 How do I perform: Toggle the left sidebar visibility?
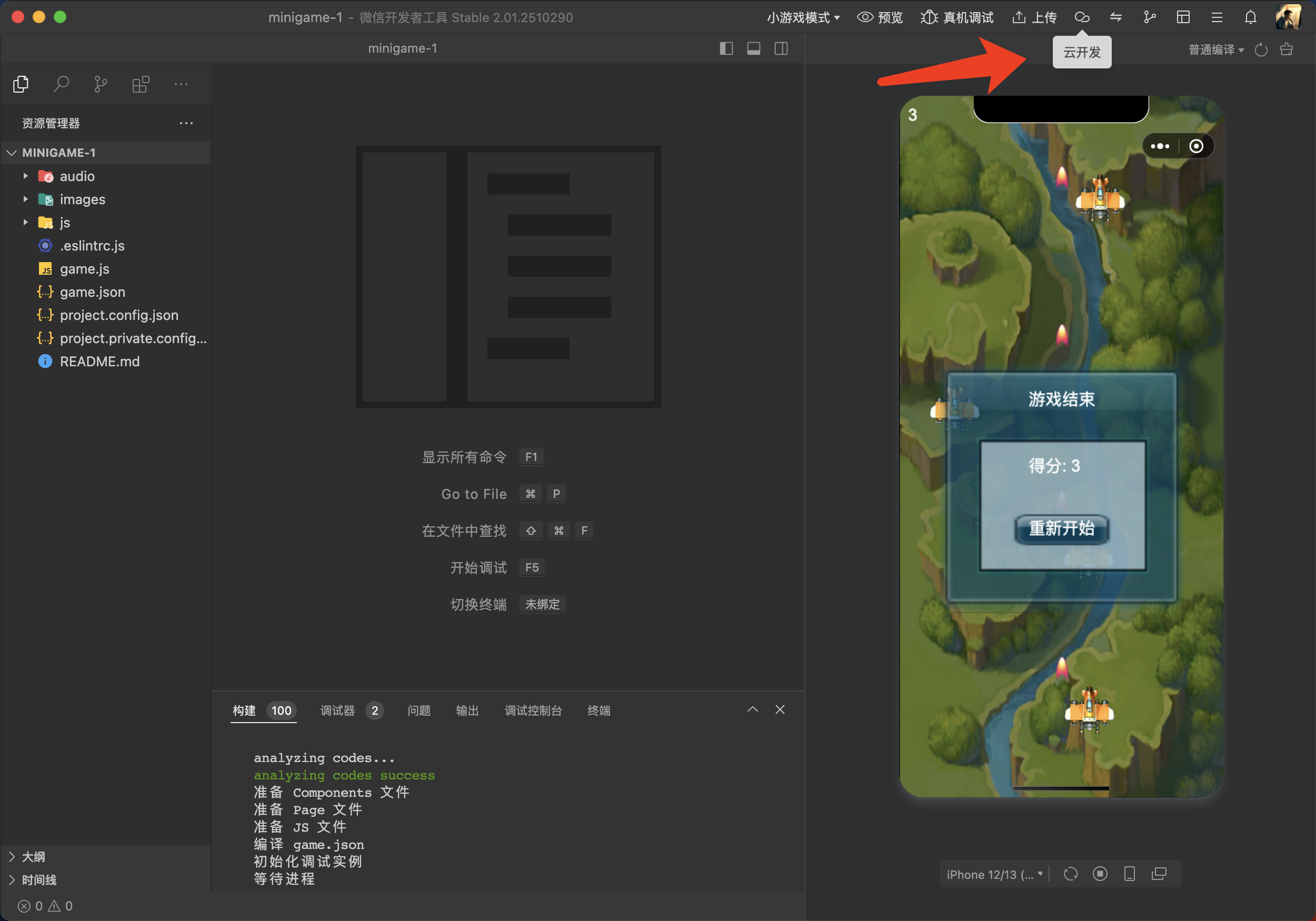click(x=726, y=49)
